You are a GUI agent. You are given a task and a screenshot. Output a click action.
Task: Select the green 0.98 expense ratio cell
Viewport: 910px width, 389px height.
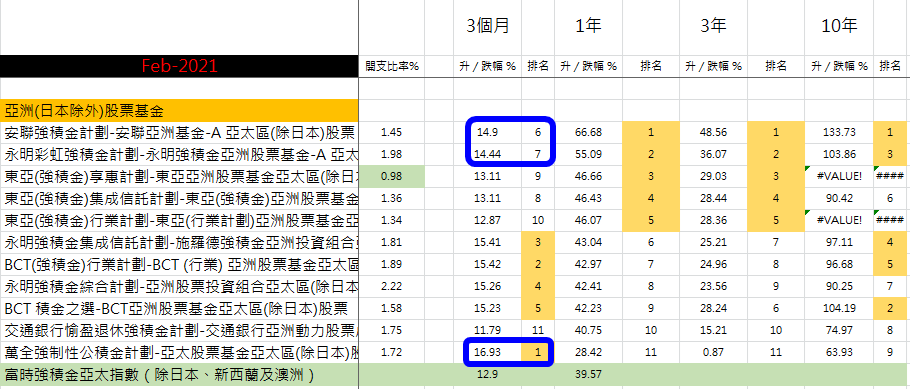(x=392, y=177)
